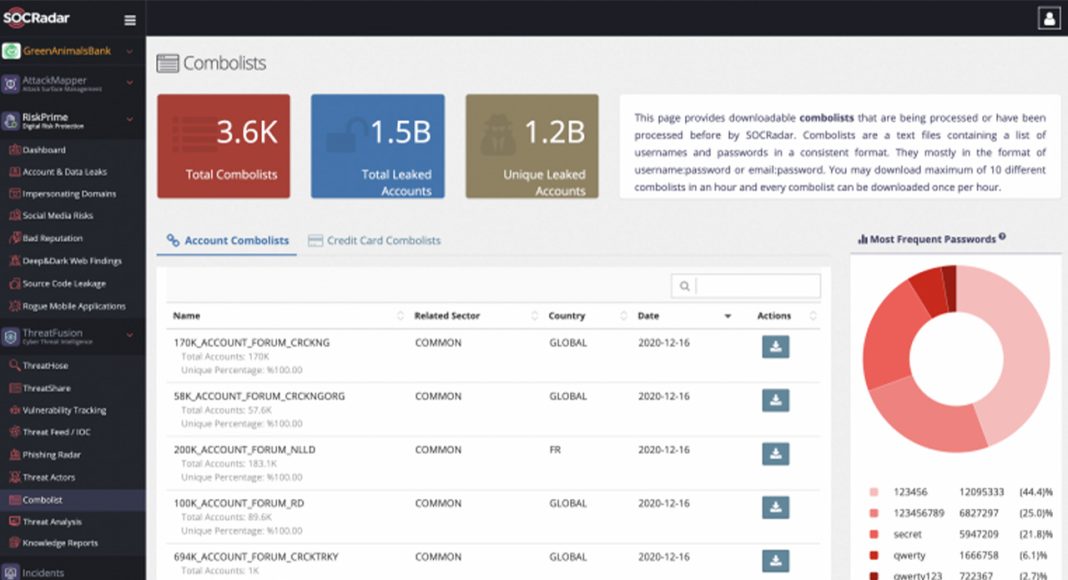Click the AttackMapper module icon
This screenshot has width=1068, height=580.
(11, 84)
